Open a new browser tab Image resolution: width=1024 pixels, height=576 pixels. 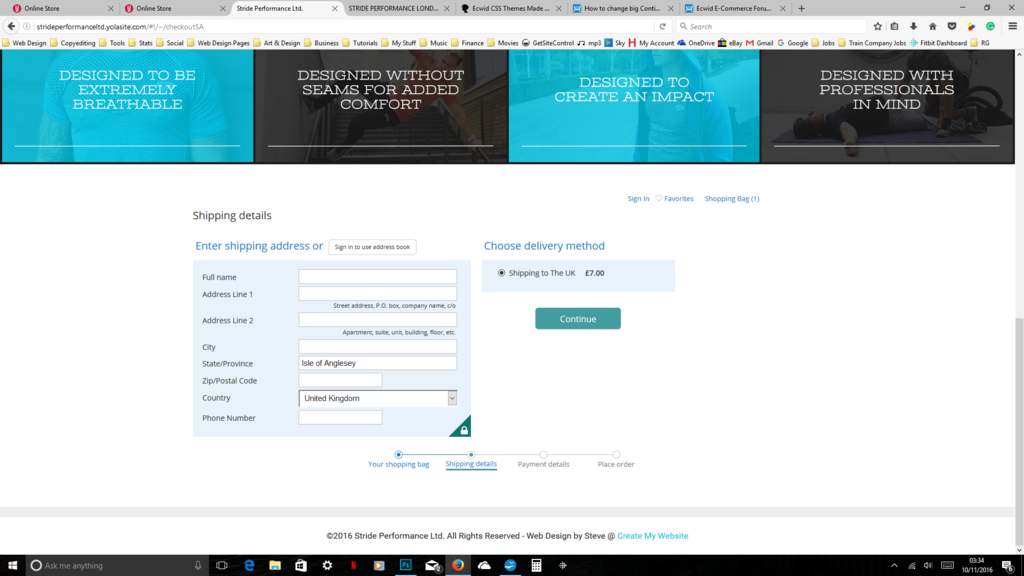coord(801,8)
